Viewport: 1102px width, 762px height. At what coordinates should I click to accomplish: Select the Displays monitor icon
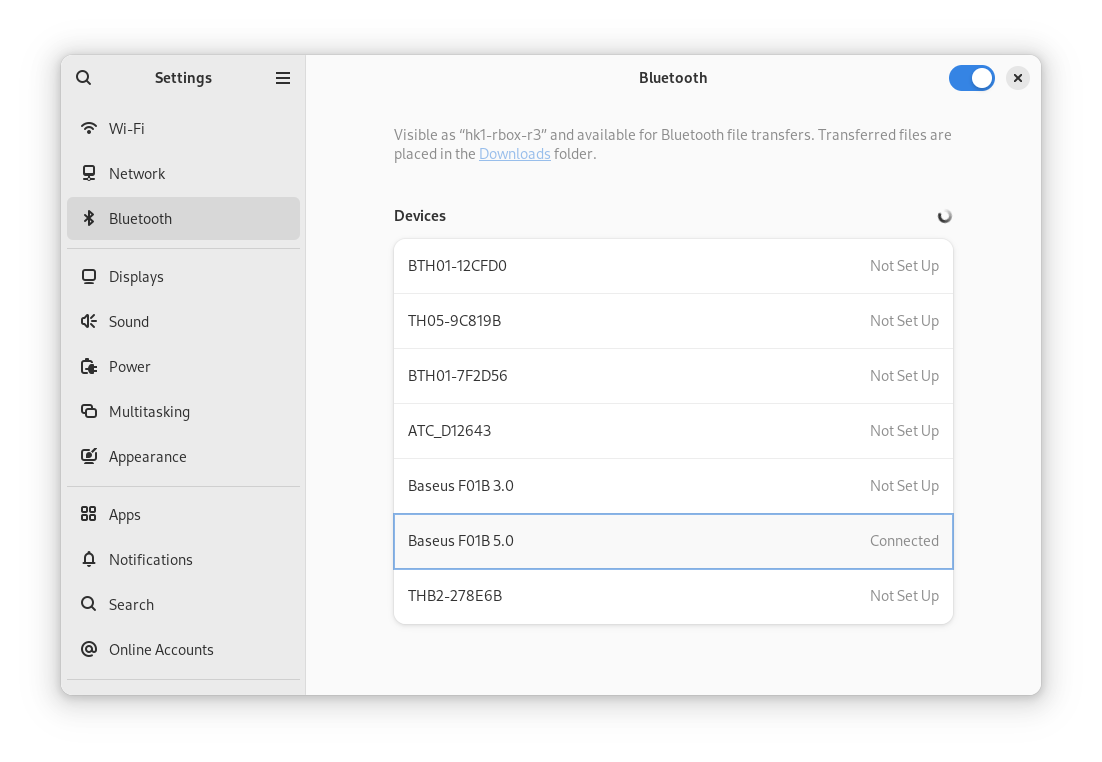89,277
